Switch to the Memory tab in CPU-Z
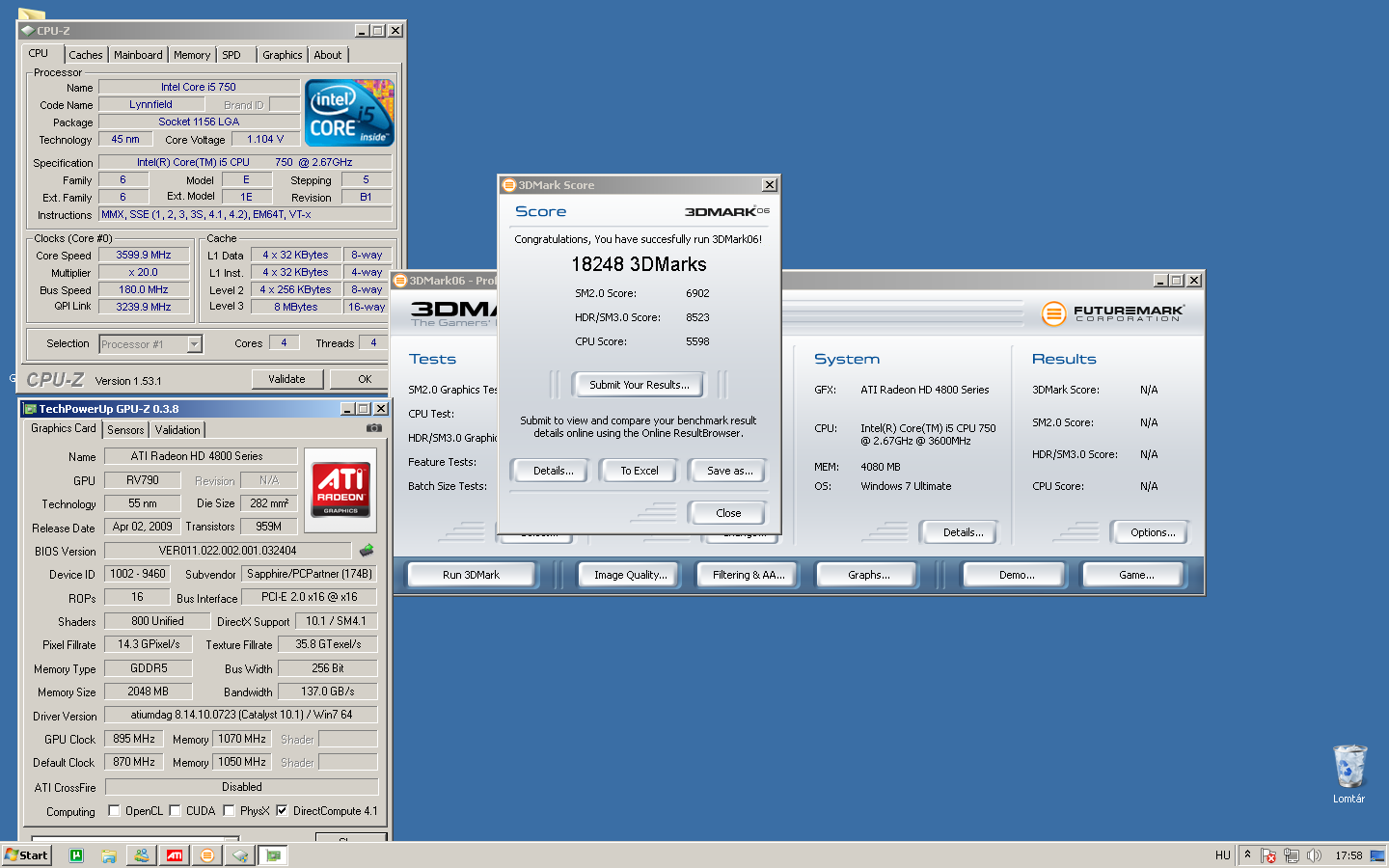The width and height of the screenshot is (1389, 868). [x=192, y=55]
